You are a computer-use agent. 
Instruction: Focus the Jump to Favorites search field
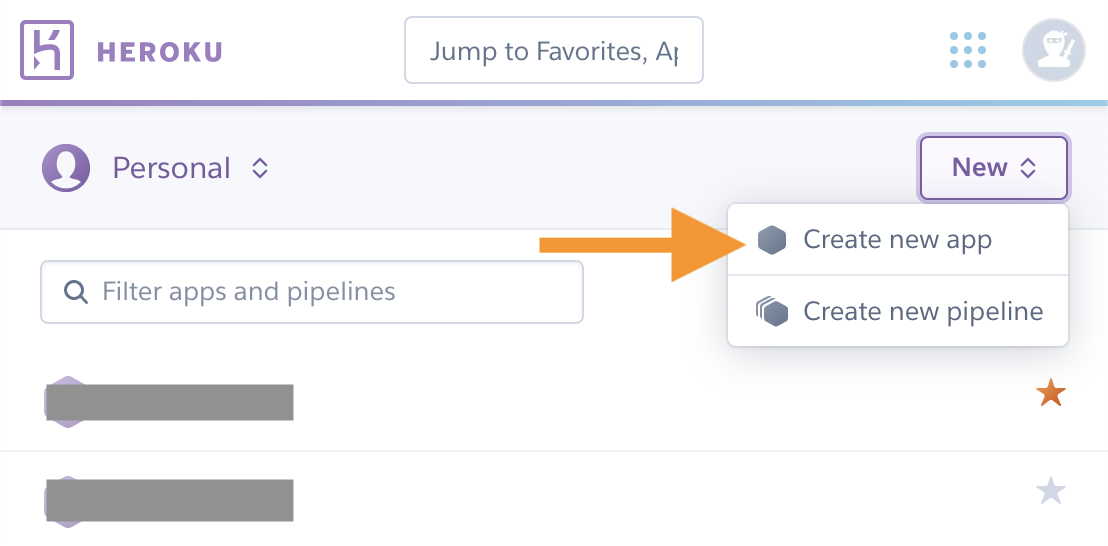coord(554,50)
